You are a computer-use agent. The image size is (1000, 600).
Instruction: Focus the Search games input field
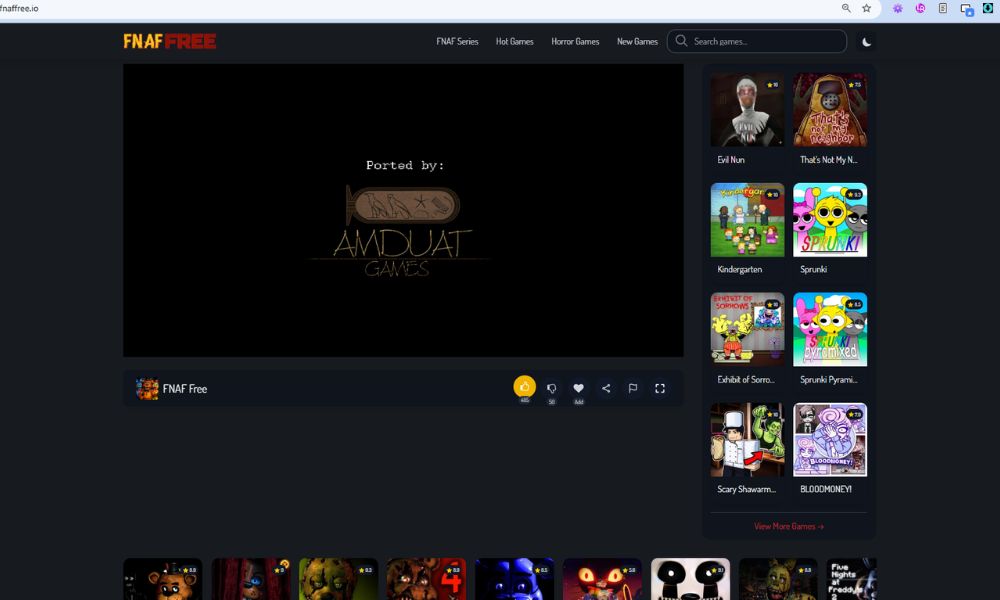765,42
